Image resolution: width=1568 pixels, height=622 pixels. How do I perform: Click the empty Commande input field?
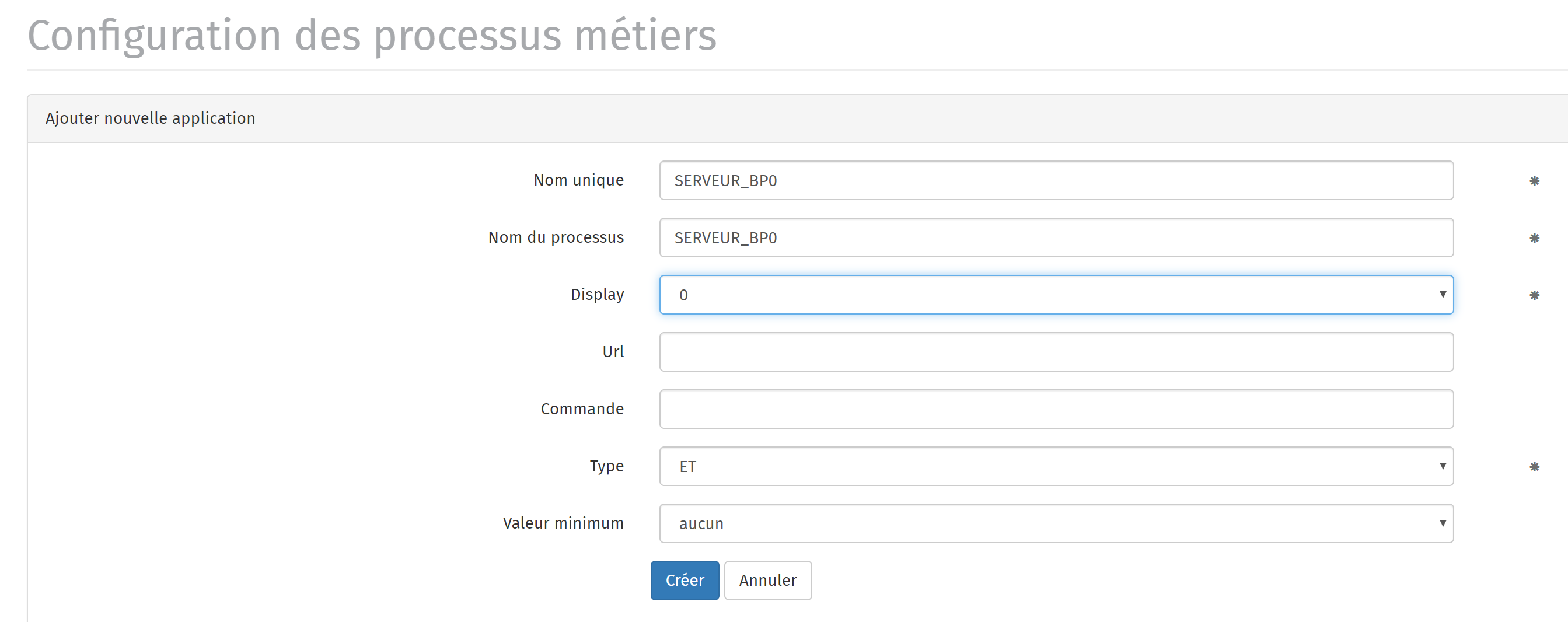(x=1056, y=410)
